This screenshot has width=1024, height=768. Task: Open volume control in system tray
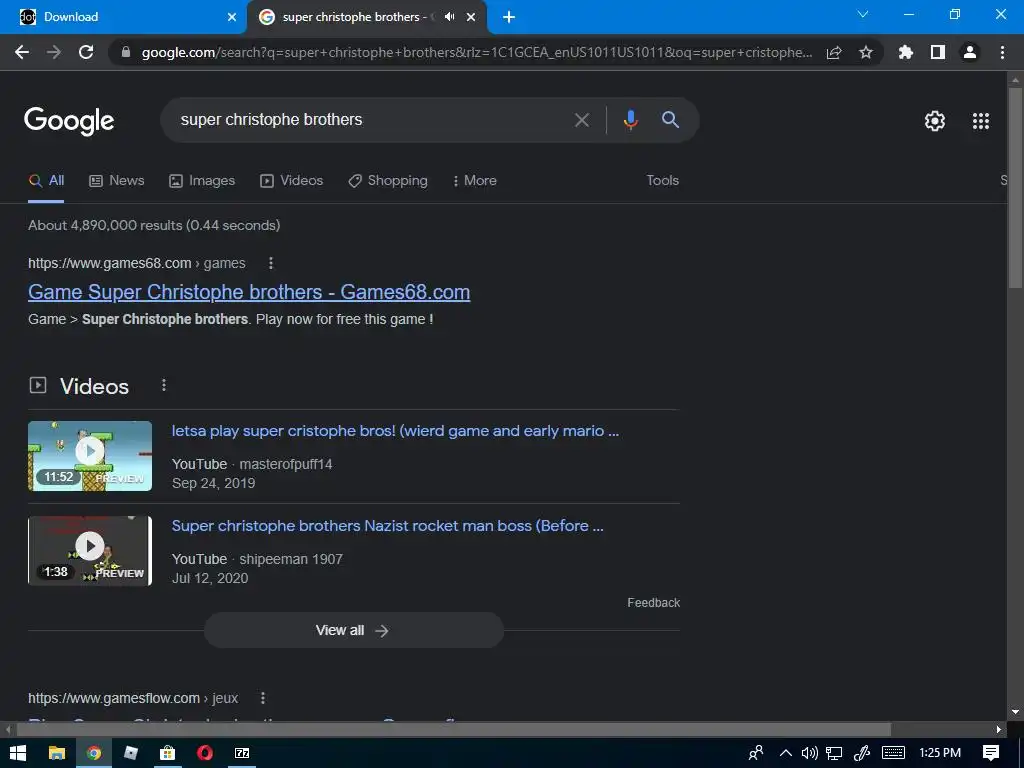809,753
